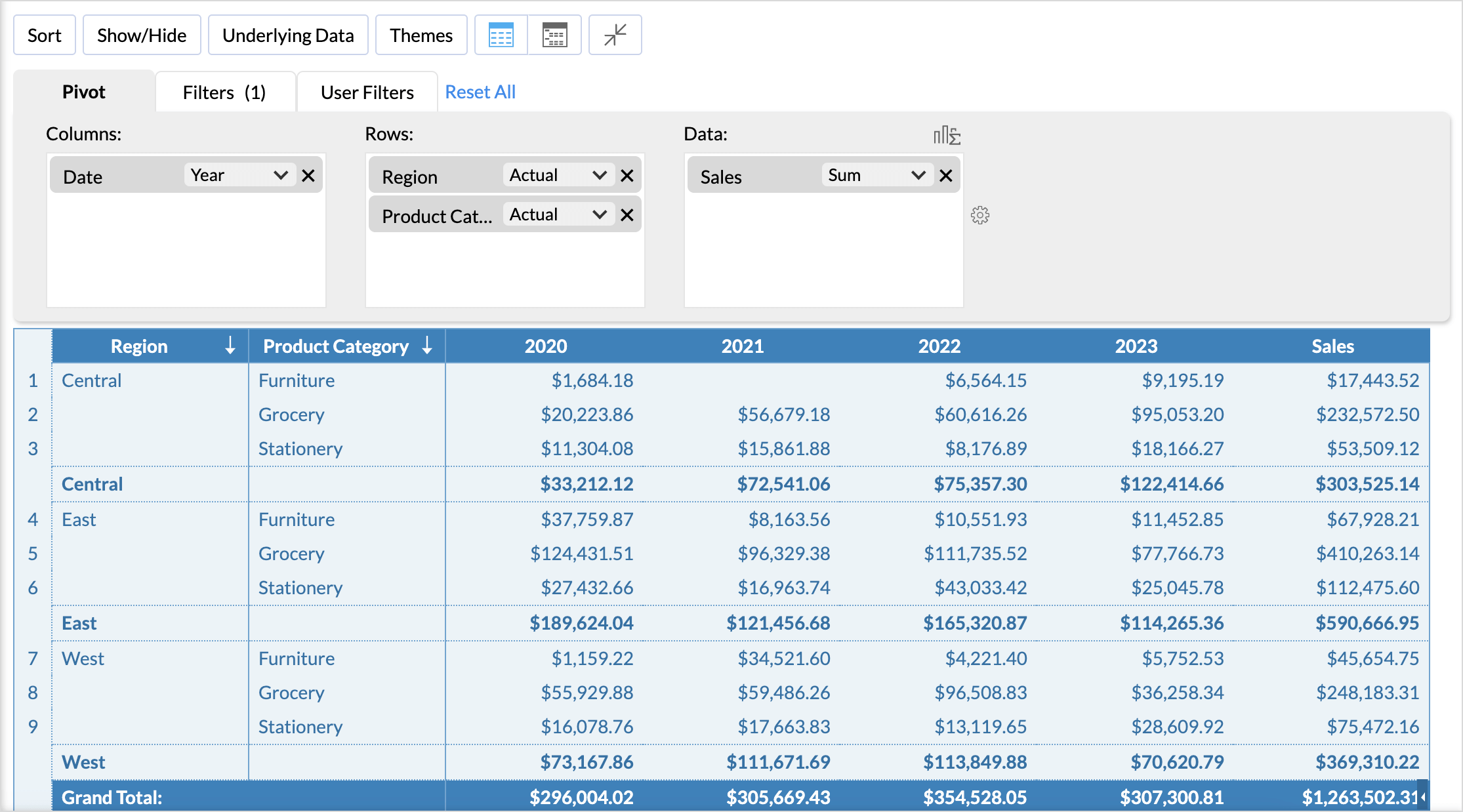
Task: Remove the Sales data field using X icon
Action: pos(945,175)
